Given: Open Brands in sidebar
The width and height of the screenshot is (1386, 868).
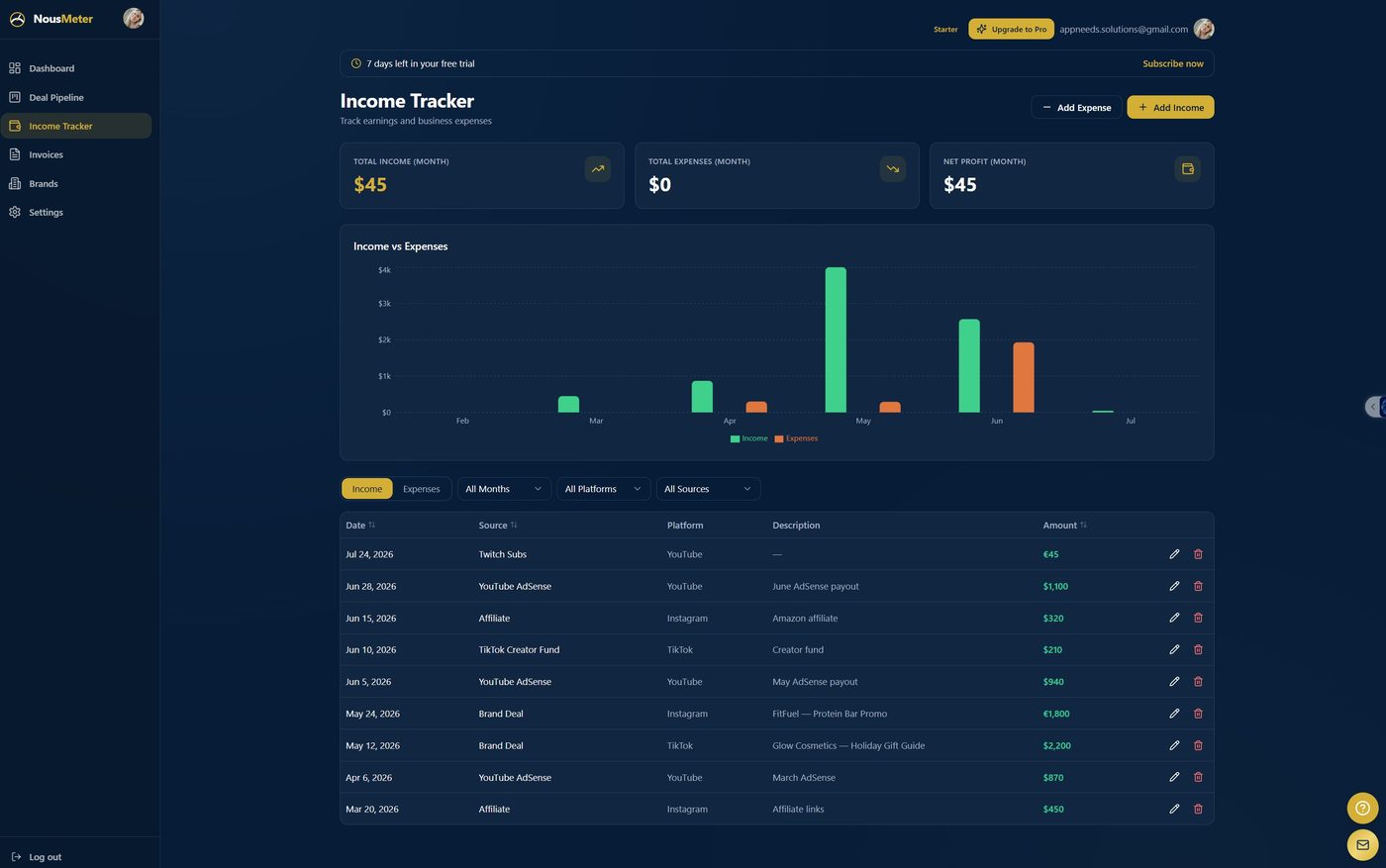Looking at the screenshot, I should point(76,183).
